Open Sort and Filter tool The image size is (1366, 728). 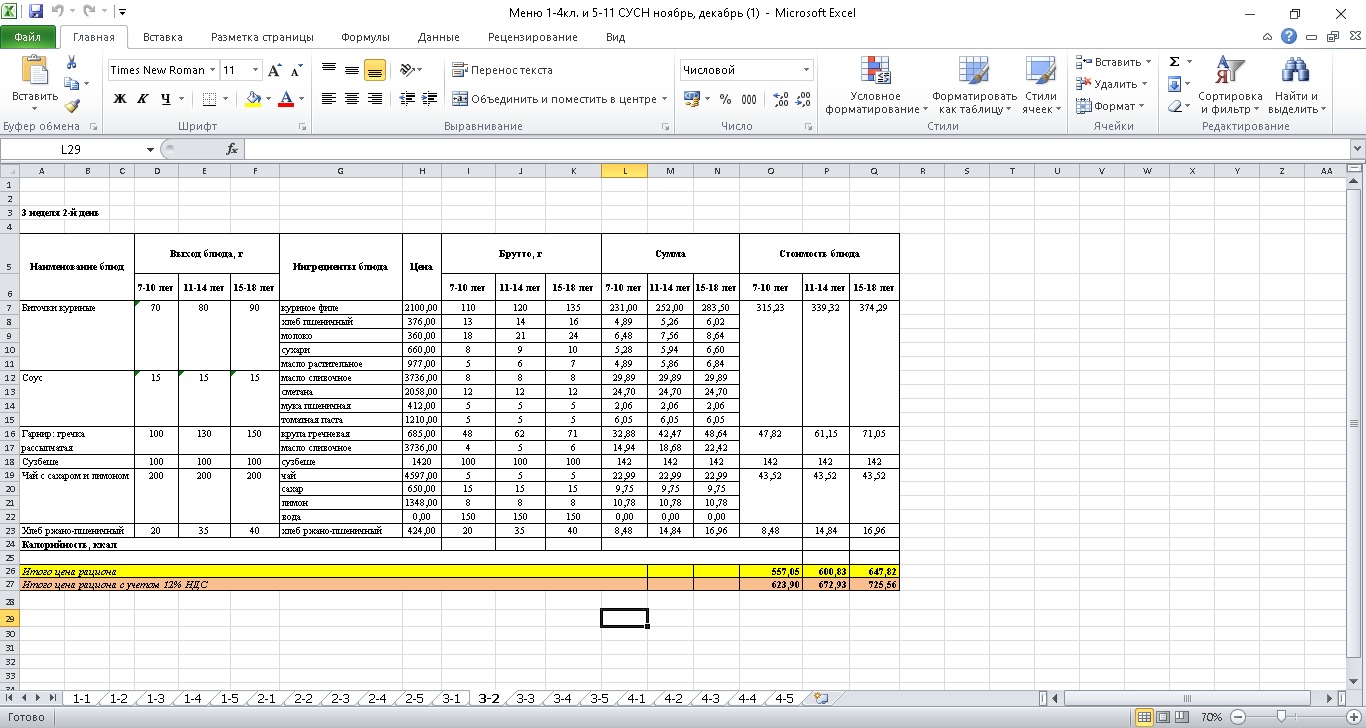[1230, 86]
